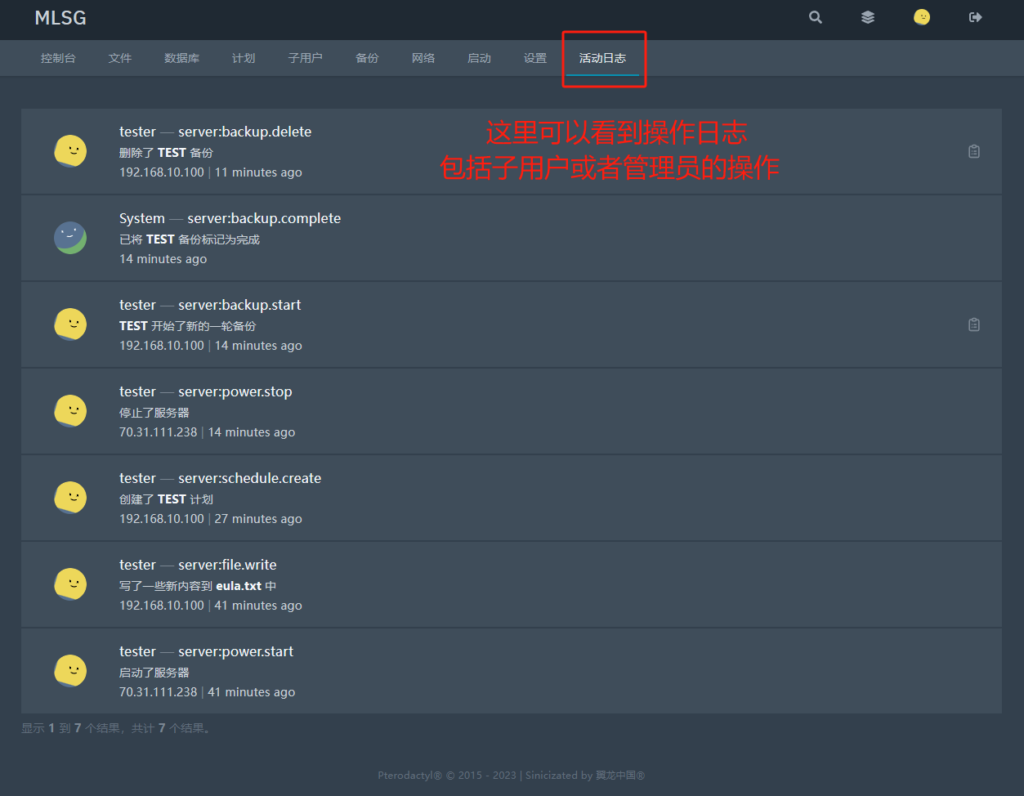Click the System avatar on backup.complete entry
The image size is (1024, 796).
pyautogui.click(x=70, y=238)
